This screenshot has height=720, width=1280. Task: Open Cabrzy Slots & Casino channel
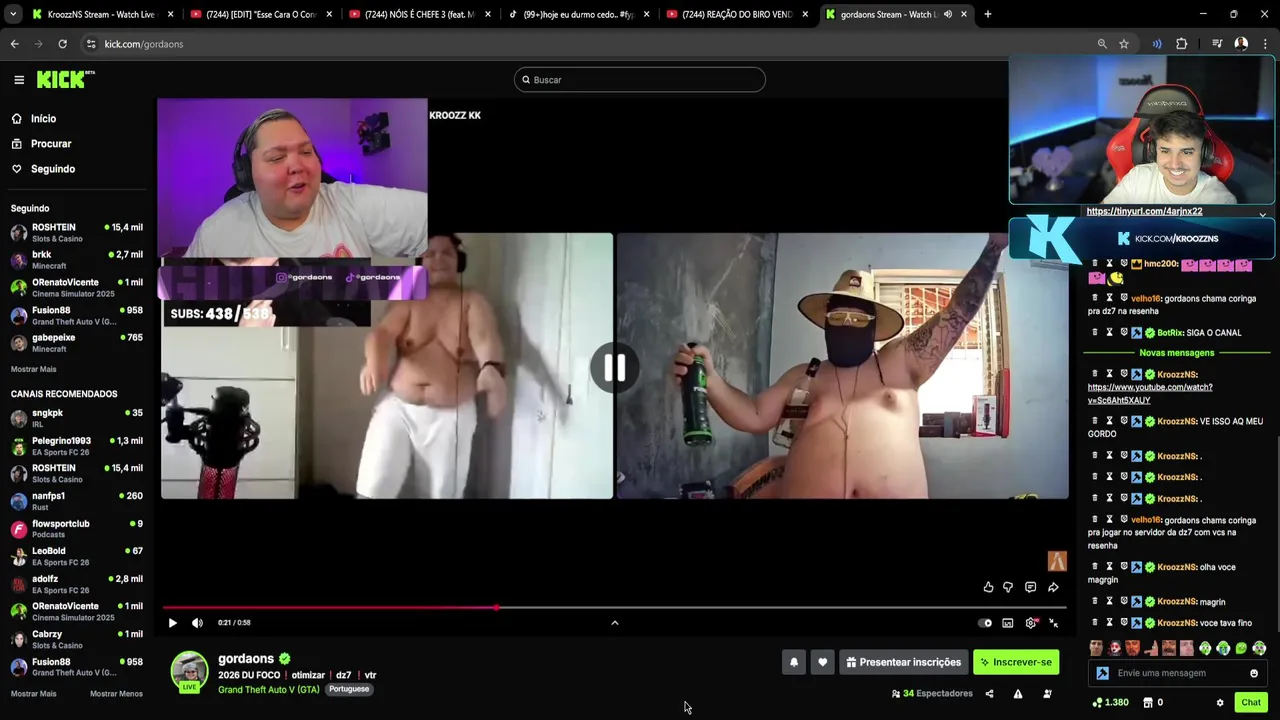(78, 639)
